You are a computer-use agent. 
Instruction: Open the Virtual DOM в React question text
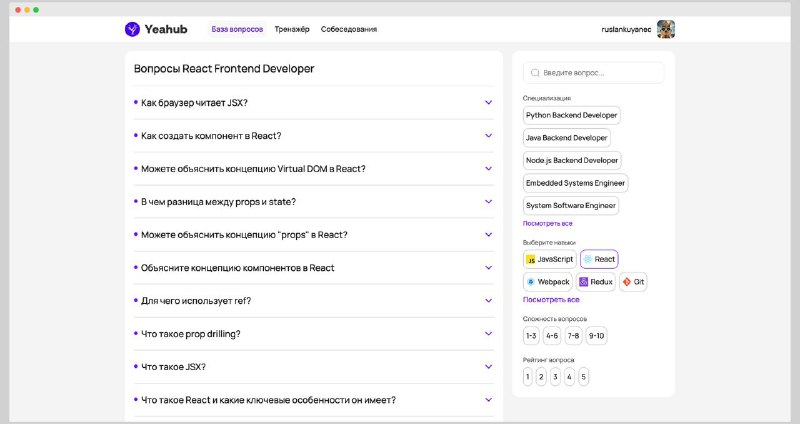[253, 168]
